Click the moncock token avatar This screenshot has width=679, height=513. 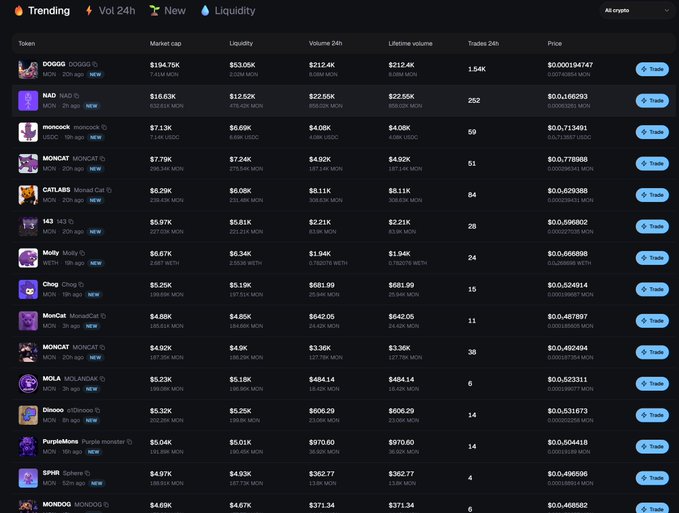28,132
